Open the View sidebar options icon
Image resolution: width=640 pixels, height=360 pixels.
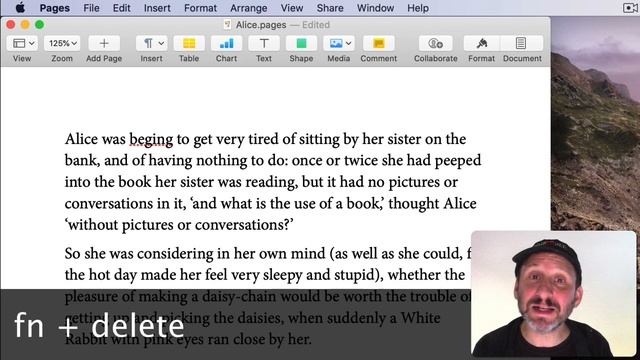22,43
